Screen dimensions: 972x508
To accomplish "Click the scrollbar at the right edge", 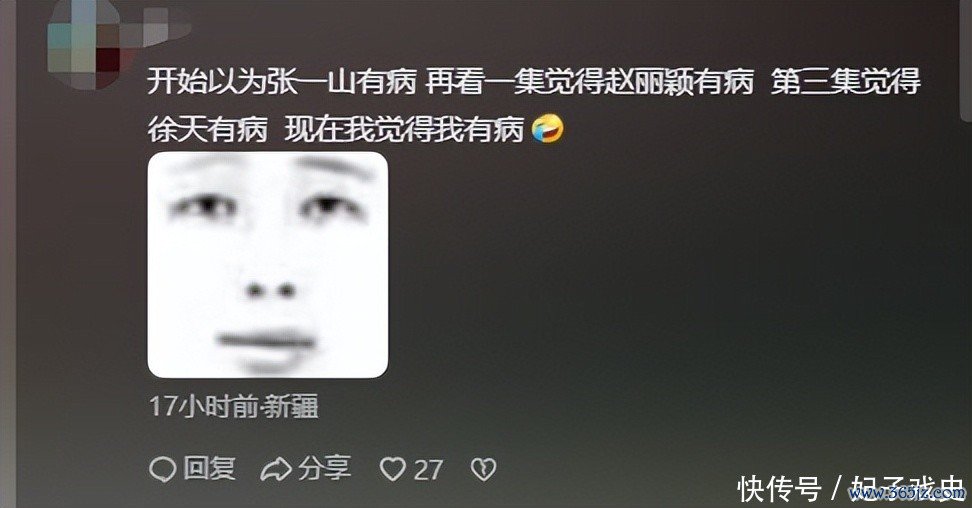I will tap(966, 59).
